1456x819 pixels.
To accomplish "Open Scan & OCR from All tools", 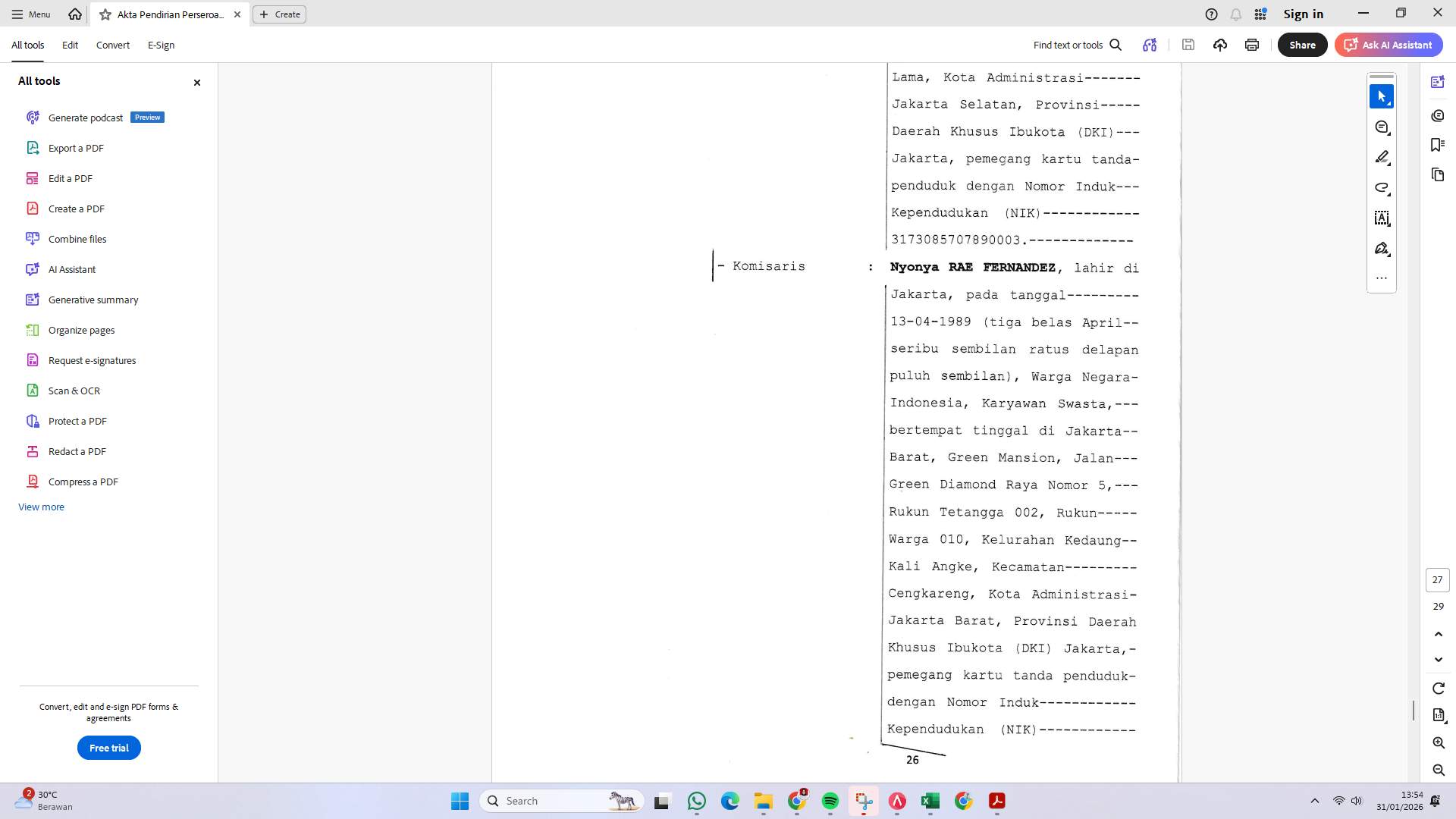I will click(x=74, y=390).
